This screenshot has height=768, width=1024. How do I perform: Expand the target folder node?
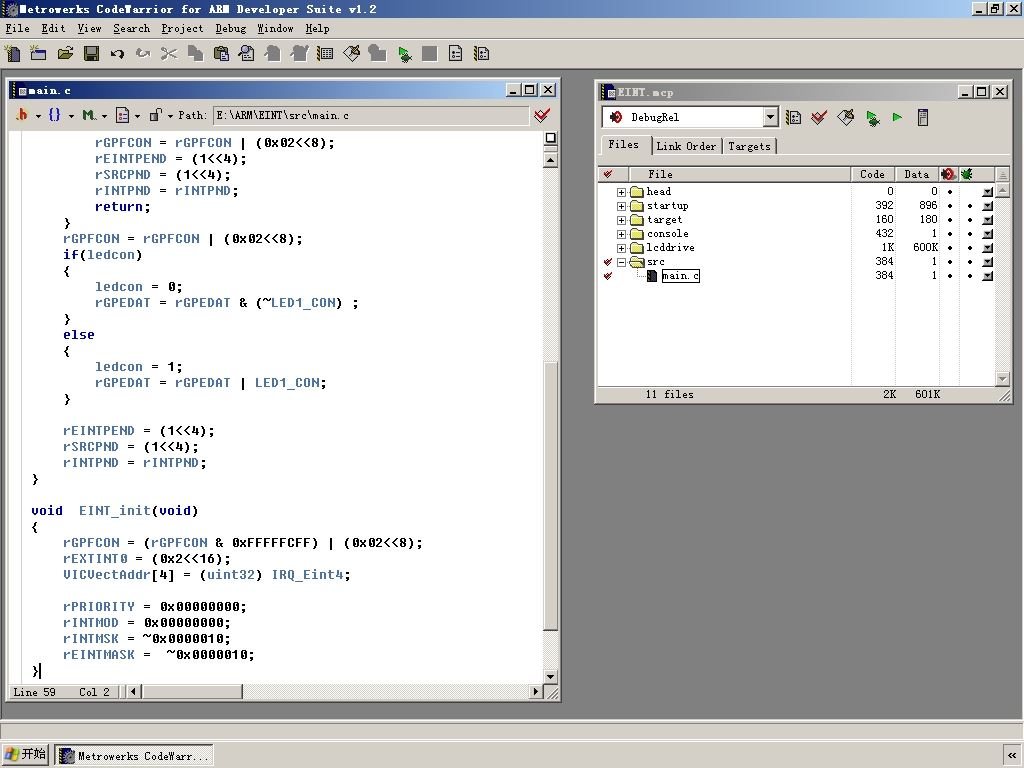click(x=621, y=220)
